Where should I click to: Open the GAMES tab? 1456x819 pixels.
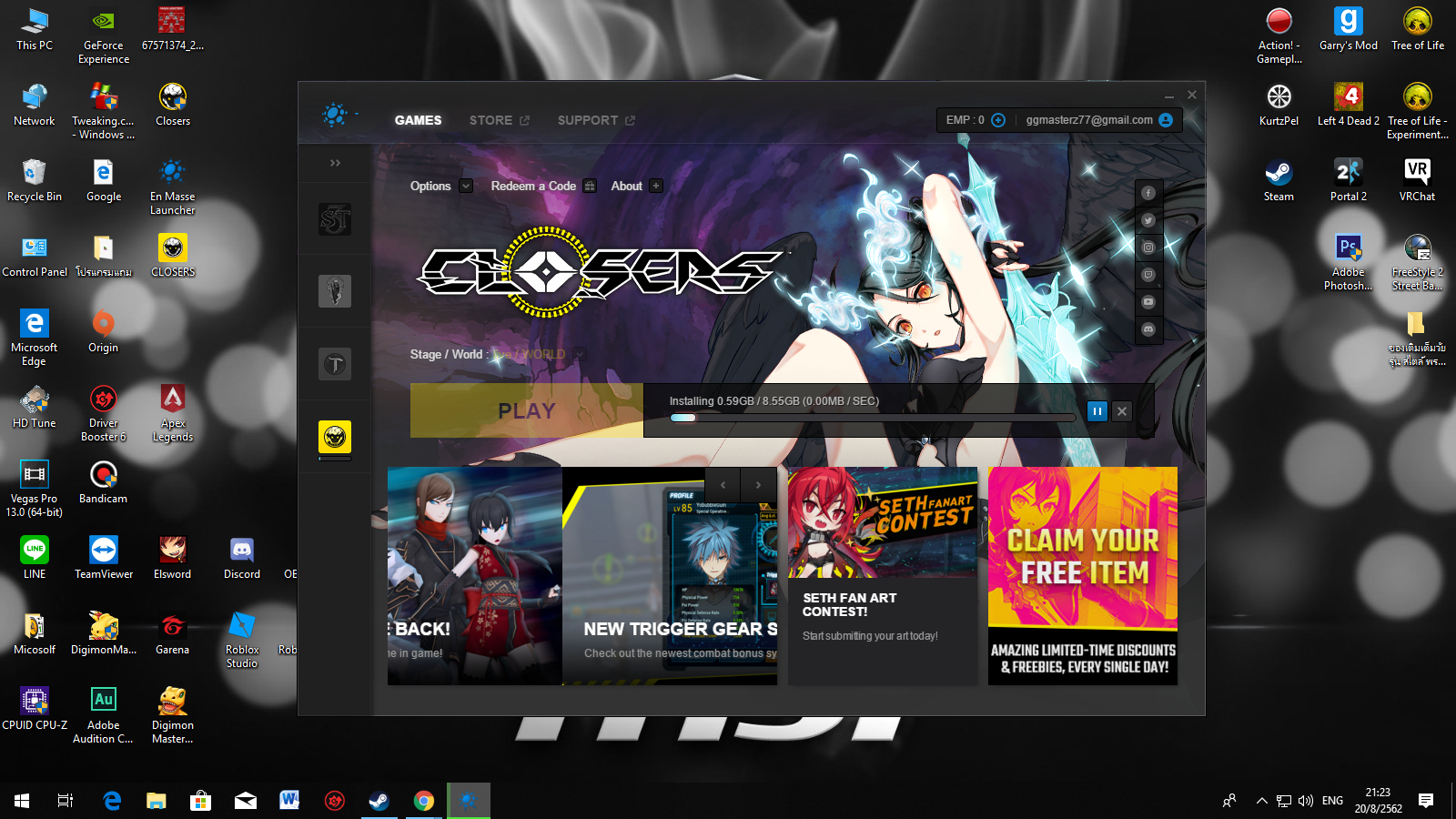pos(418,120)
